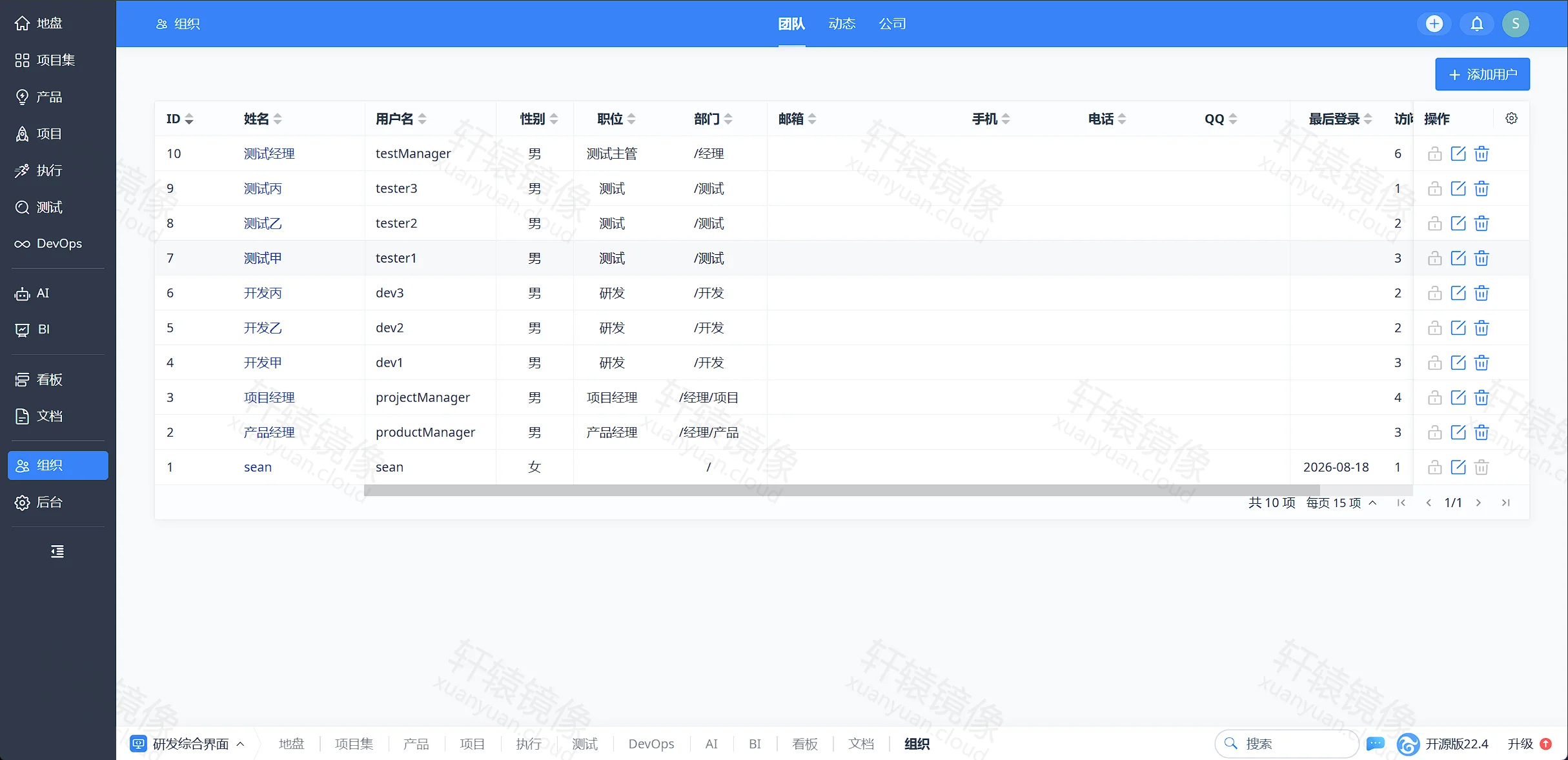Unlock icon for user dev1
This screenshot has height=760, width=1568.
click(x=1434, y=363)
